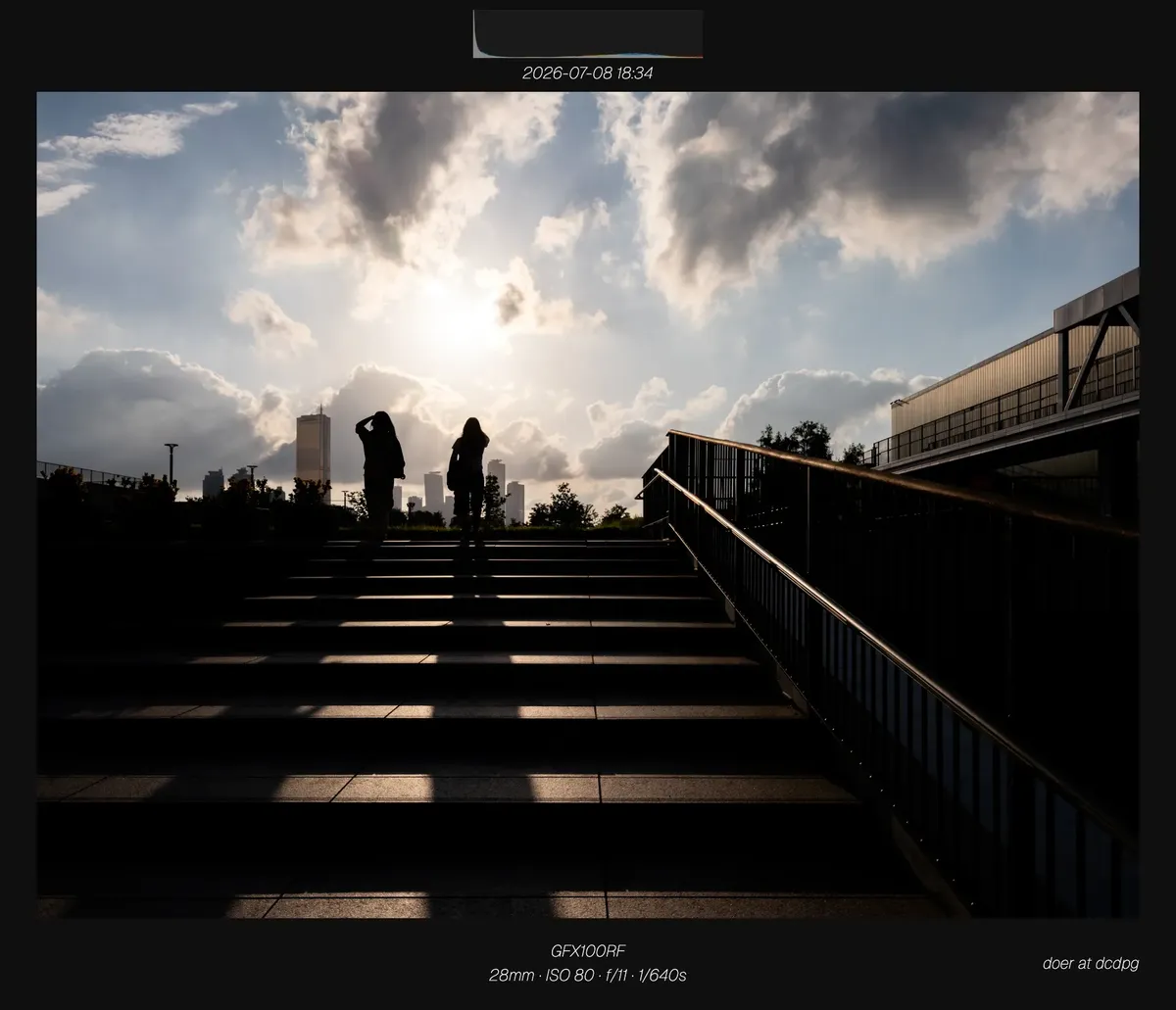Click the 28mm focal length value
The image size is (1176, 1010).
pos(512,976)
